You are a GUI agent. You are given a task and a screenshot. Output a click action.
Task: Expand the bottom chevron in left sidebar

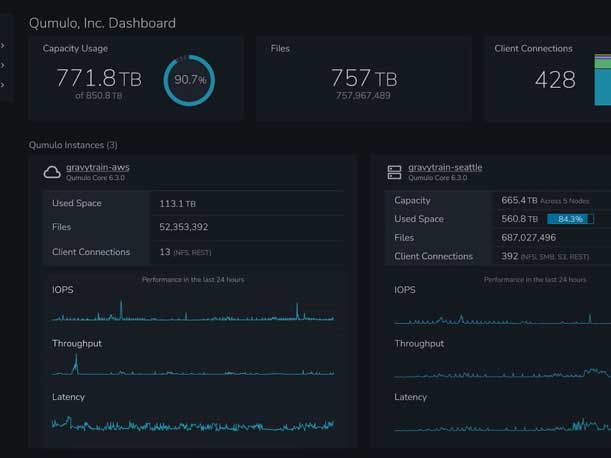[3, 86]
